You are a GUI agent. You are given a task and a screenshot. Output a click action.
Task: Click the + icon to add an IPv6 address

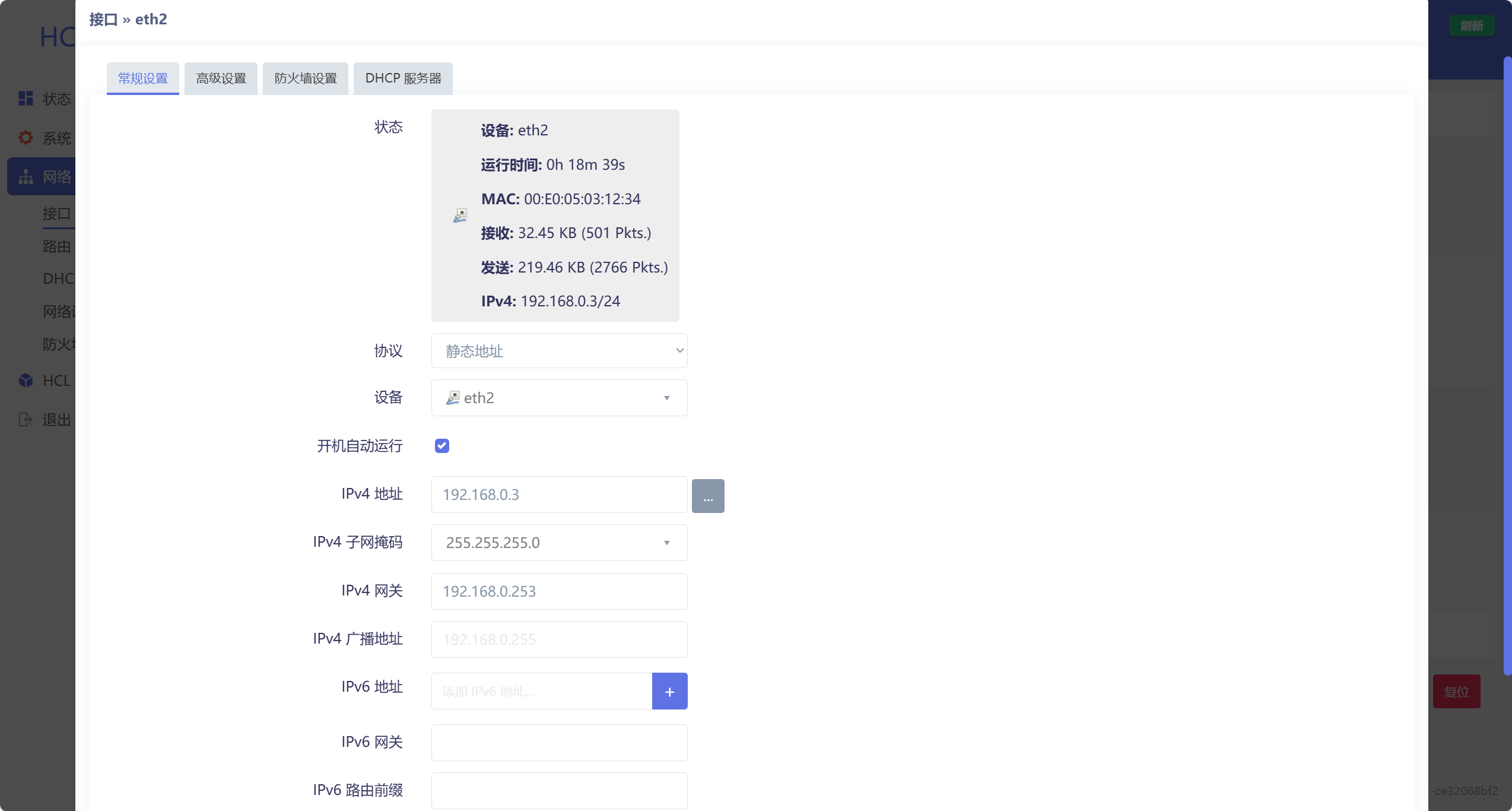pos(669,691)
